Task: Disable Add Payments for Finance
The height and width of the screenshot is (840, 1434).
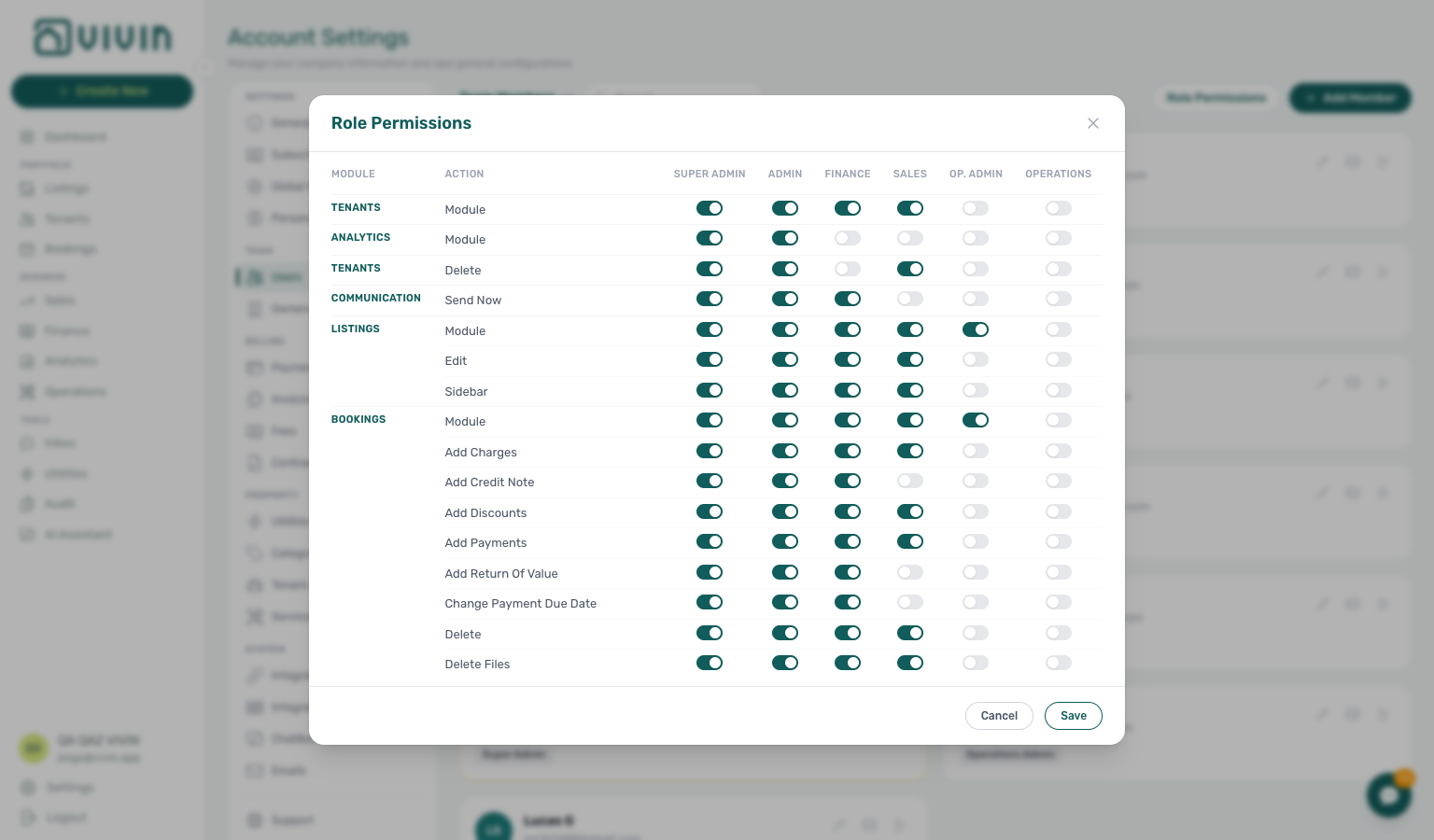Action: (x=848, y=541)
